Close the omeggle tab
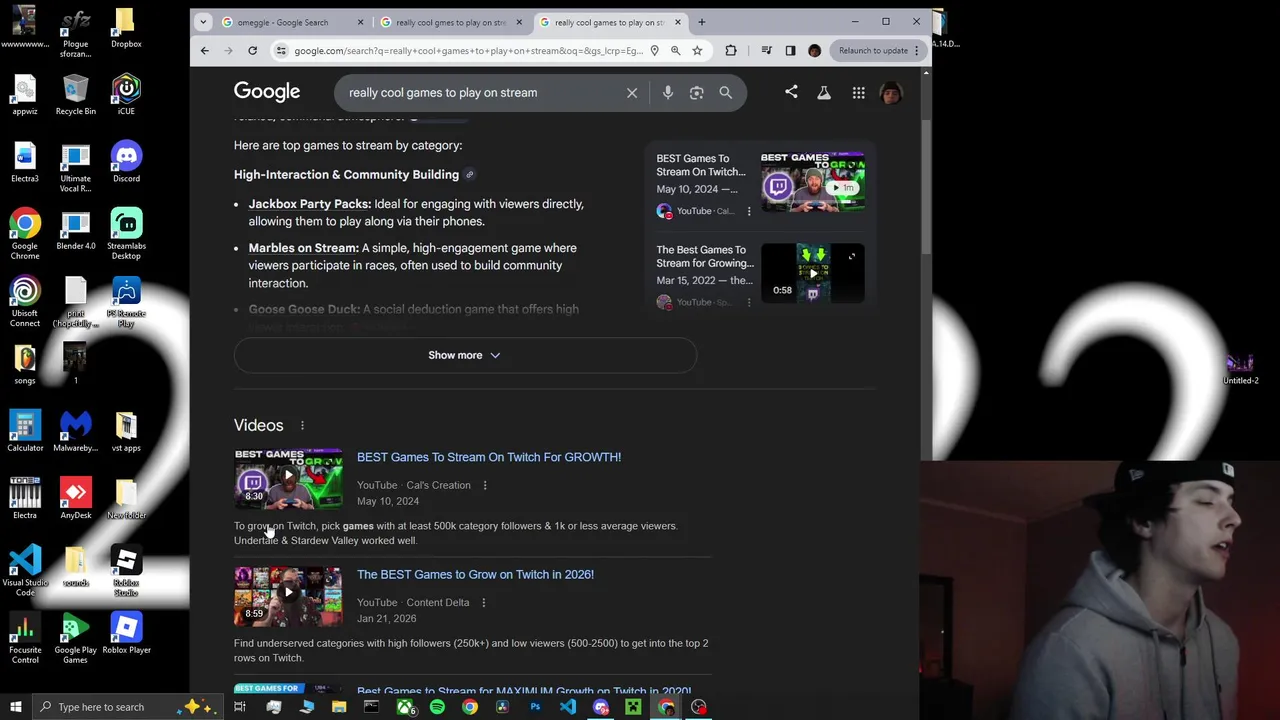The height and width of the screenshot is (720, 1280). tap(360, 22)
